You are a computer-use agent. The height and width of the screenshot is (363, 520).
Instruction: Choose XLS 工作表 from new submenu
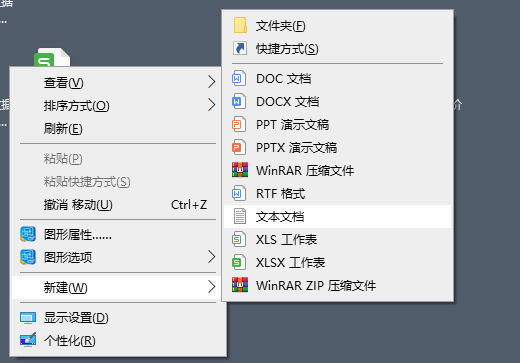pos(338,240)
